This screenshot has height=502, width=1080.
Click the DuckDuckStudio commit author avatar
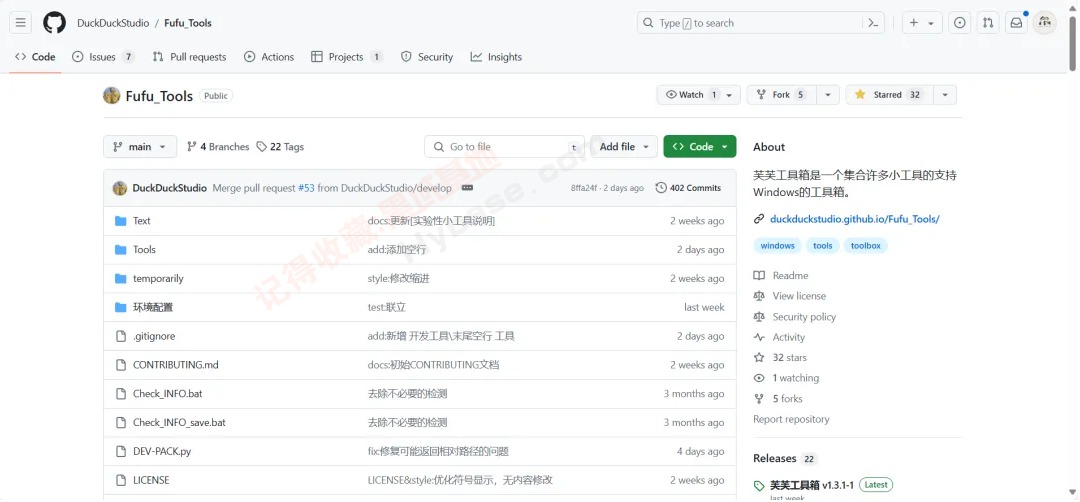click(120, 188)
